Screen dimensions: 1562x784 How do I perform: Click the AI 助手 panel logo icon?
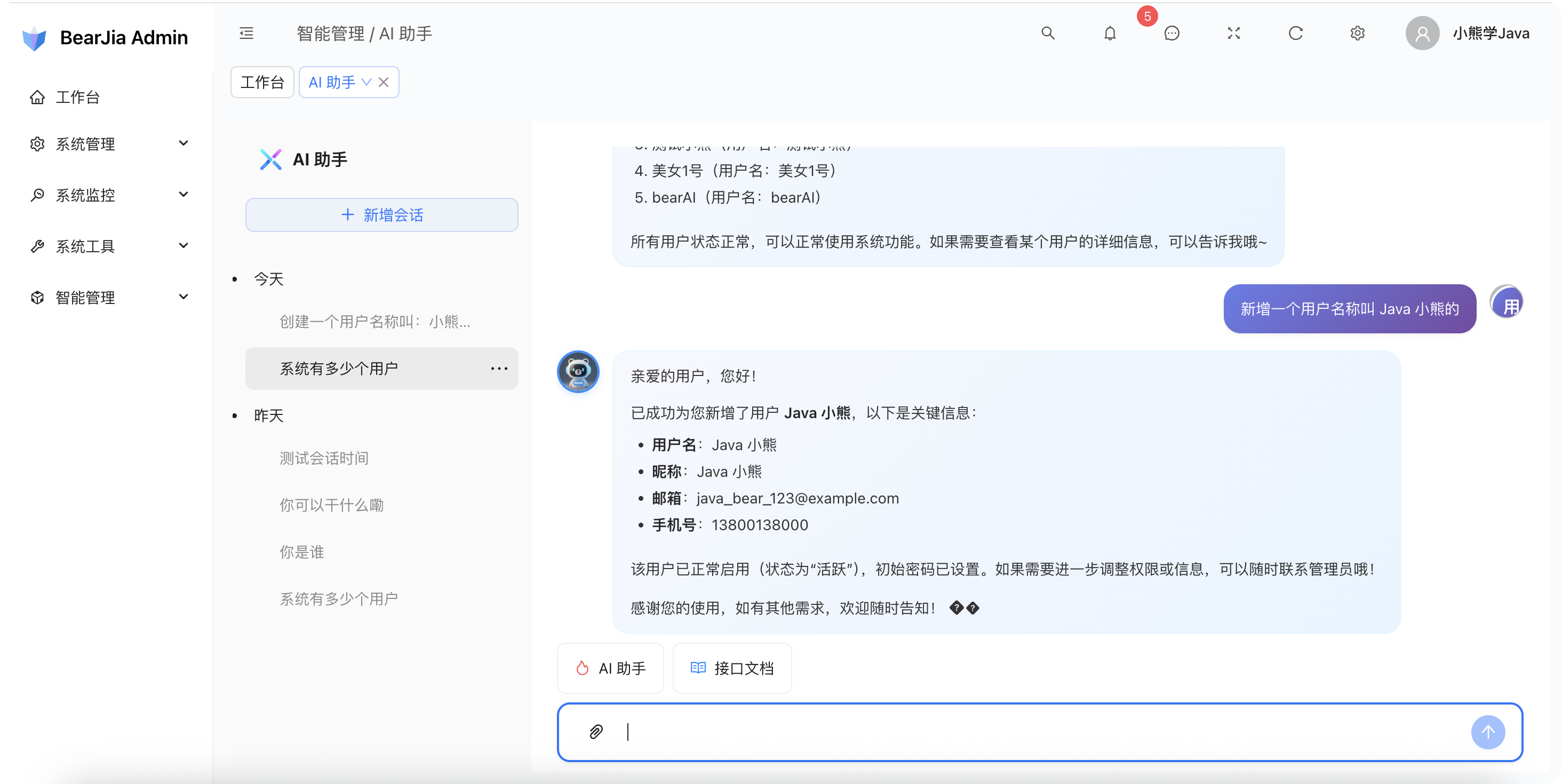270,159
